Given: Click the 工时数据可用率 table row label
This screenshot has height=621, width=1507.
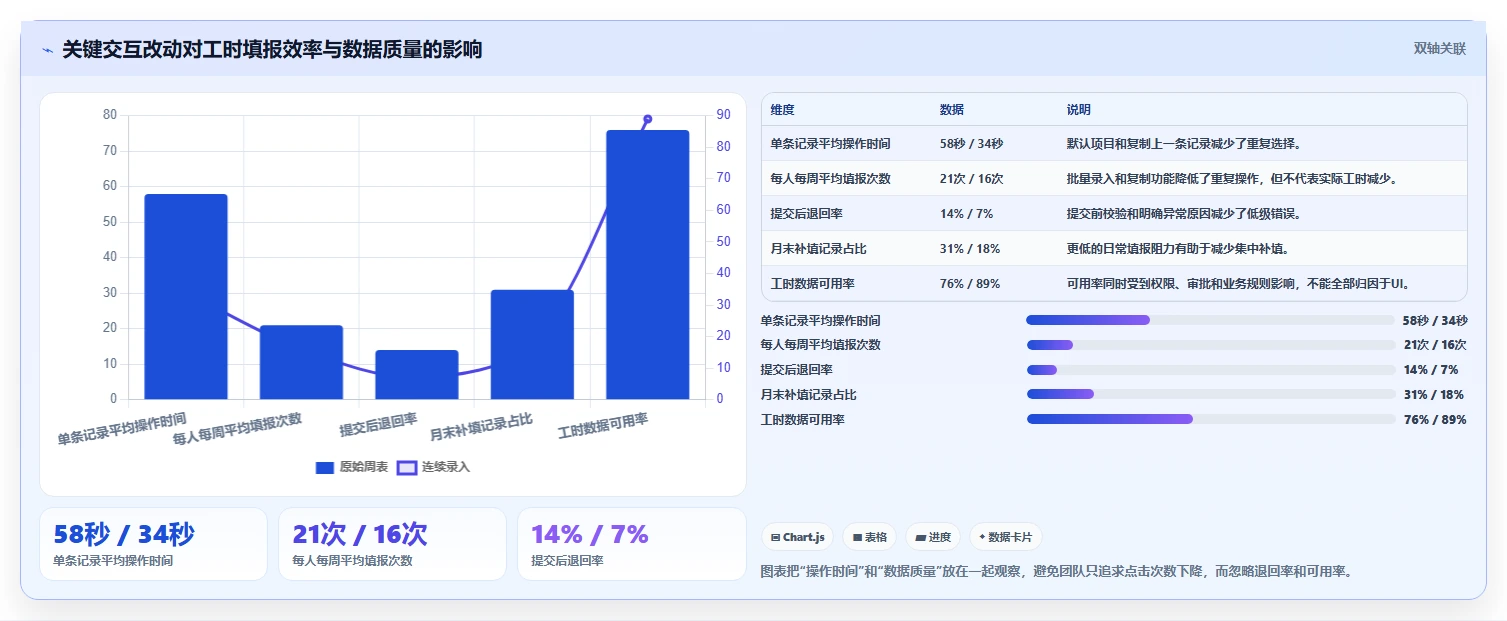Looking at the screenshot, I should (x=812, y=284).
